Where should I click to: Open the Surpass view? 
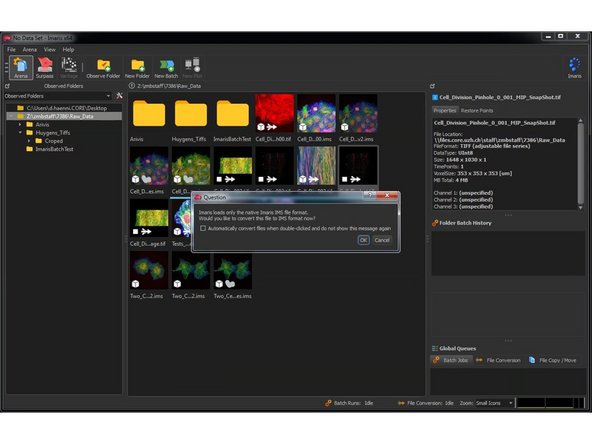click(x=45, y=67)
